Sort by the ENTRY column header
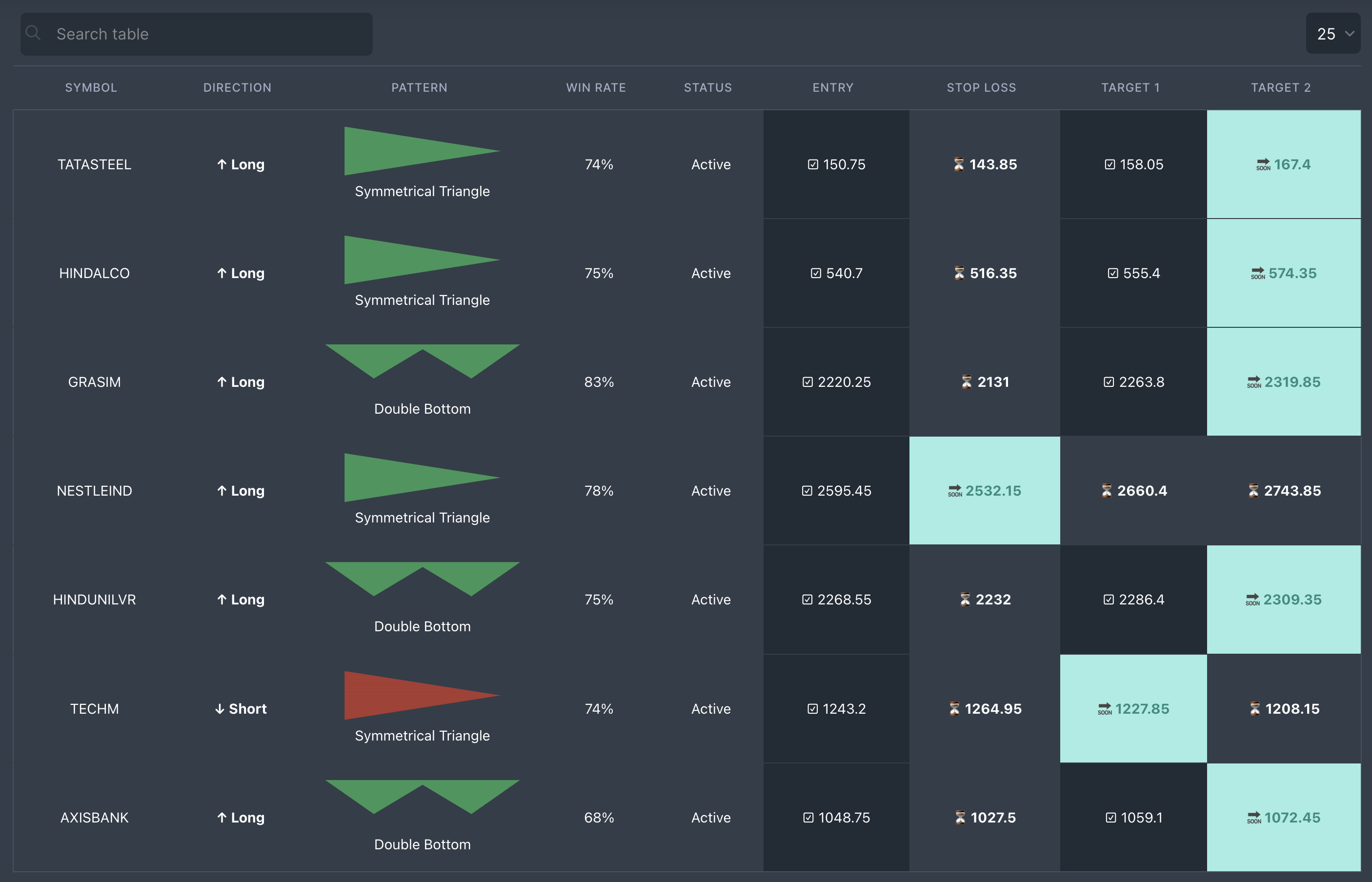The height and width of the screenshot is (882, 1372). point(833,88)
